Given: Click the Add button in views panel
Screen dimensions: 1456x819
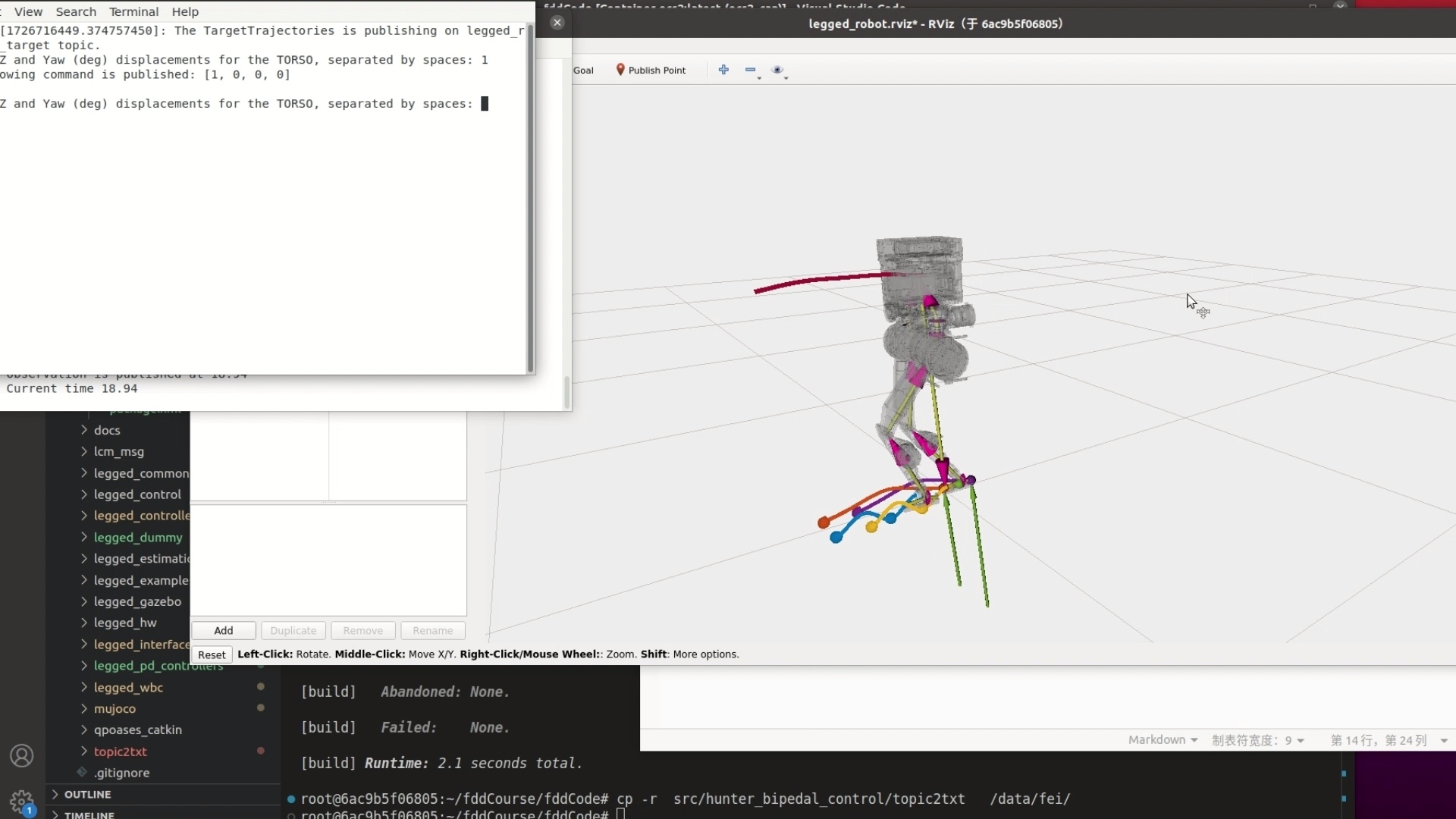Looking at the screenshot, I should (223, 630).
